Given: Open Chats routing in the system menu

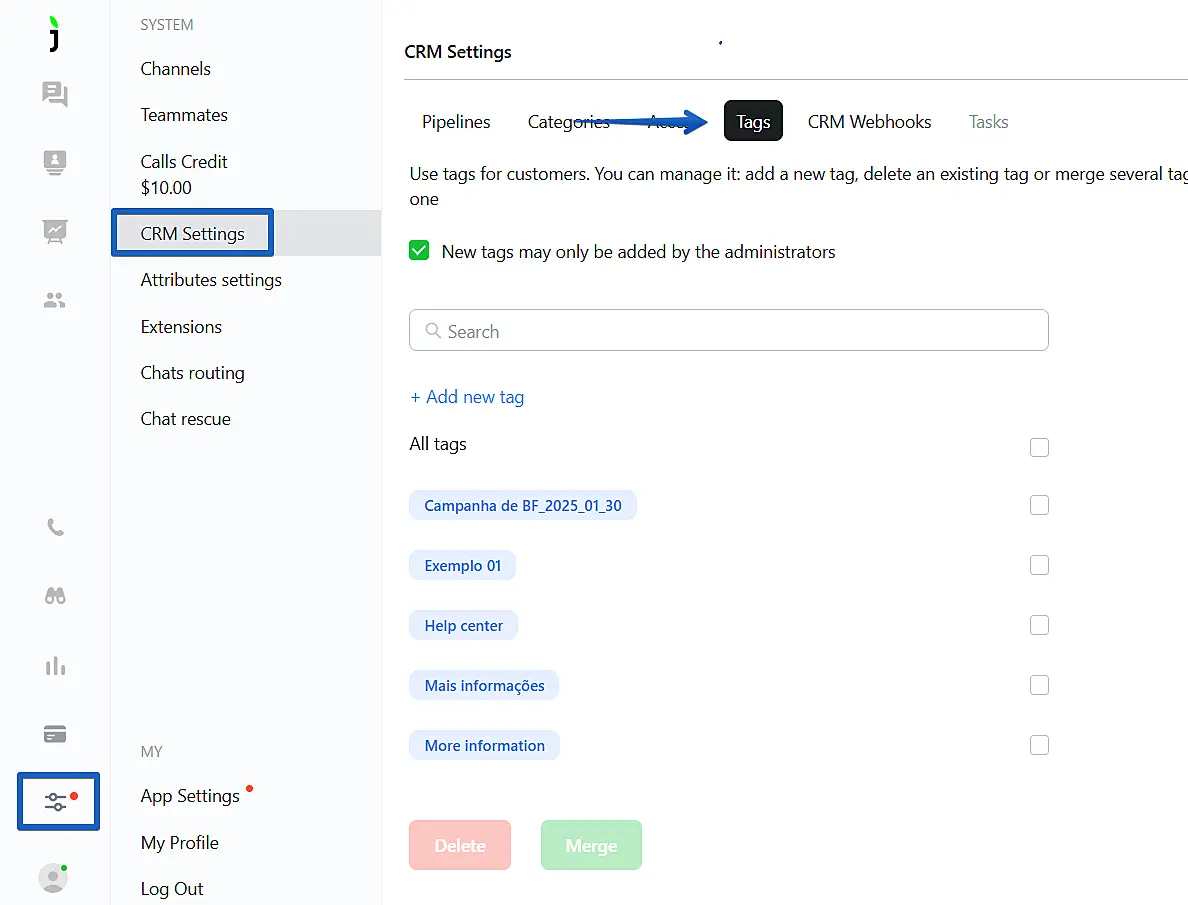Looking at the screenshot, I should [x=192, y=373].
